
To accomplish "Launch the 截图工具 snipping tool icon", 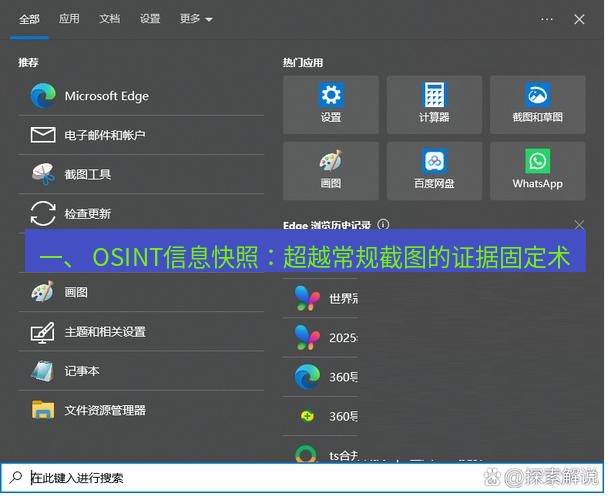I will [43, 174].
